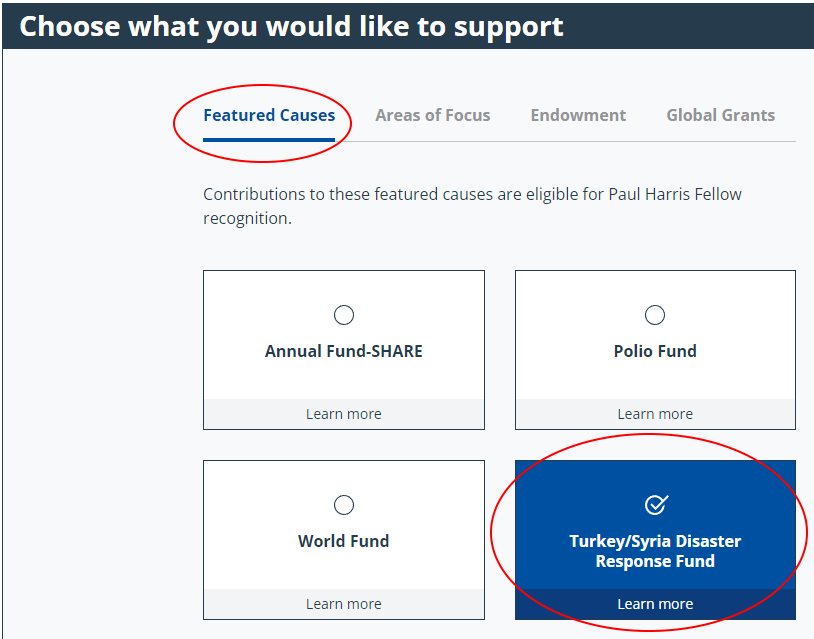Click the word "recognition." in the description

pyautogui.click(x=247, y=218)
